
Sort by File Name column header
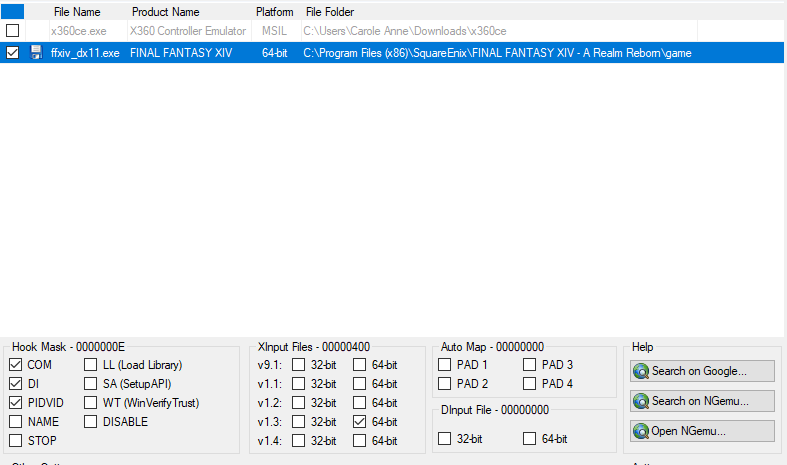coord(77,12)
